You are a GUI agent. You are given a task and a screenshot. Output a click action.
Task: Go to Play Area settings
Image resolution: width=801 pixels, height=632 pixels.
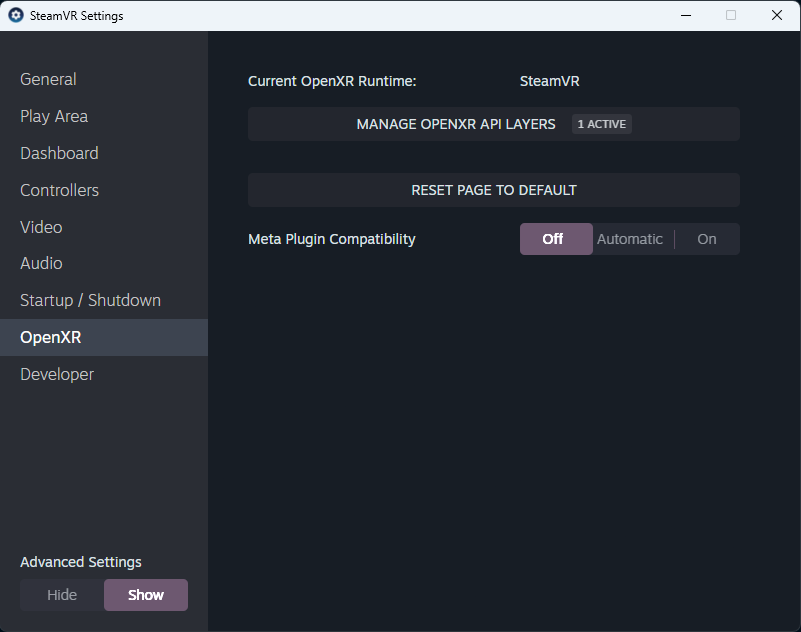point(104,116)
